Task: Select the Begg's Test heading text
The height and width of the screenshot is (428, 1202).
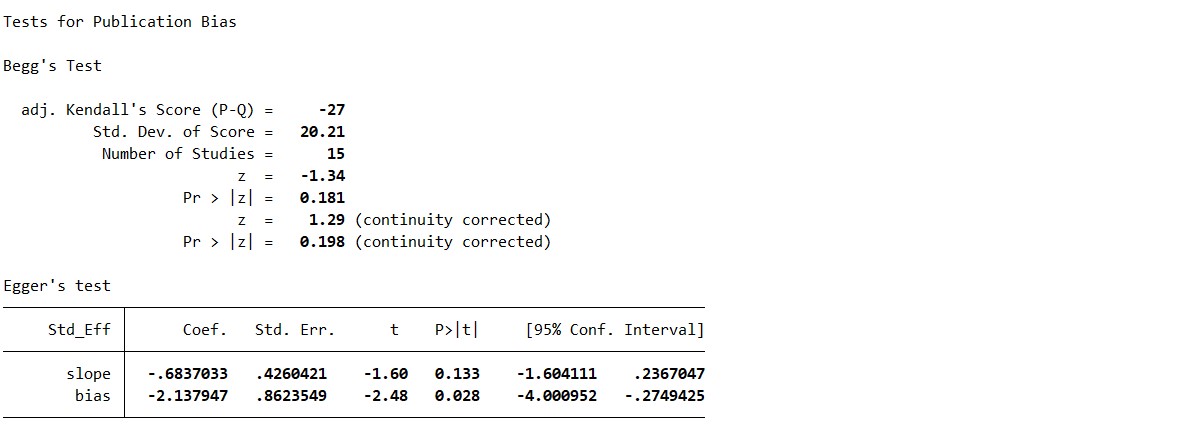Action: pos(53,65)
